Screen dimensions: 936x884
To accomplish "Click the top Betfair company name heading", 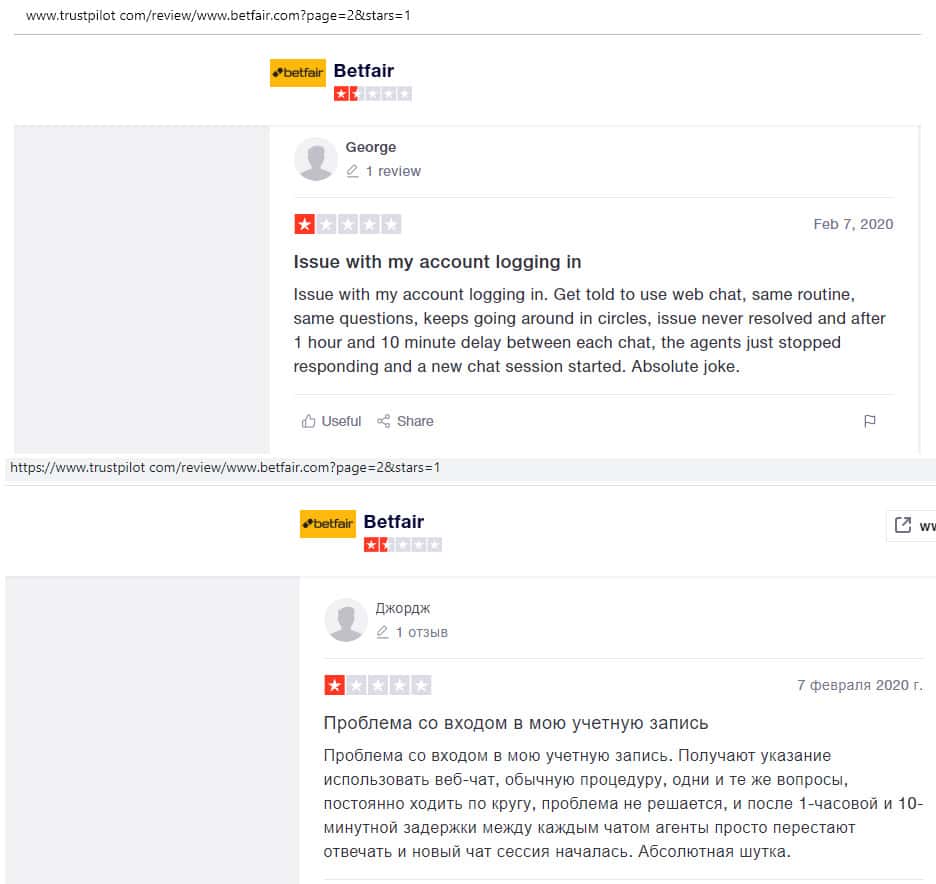I will click(364, 71).
